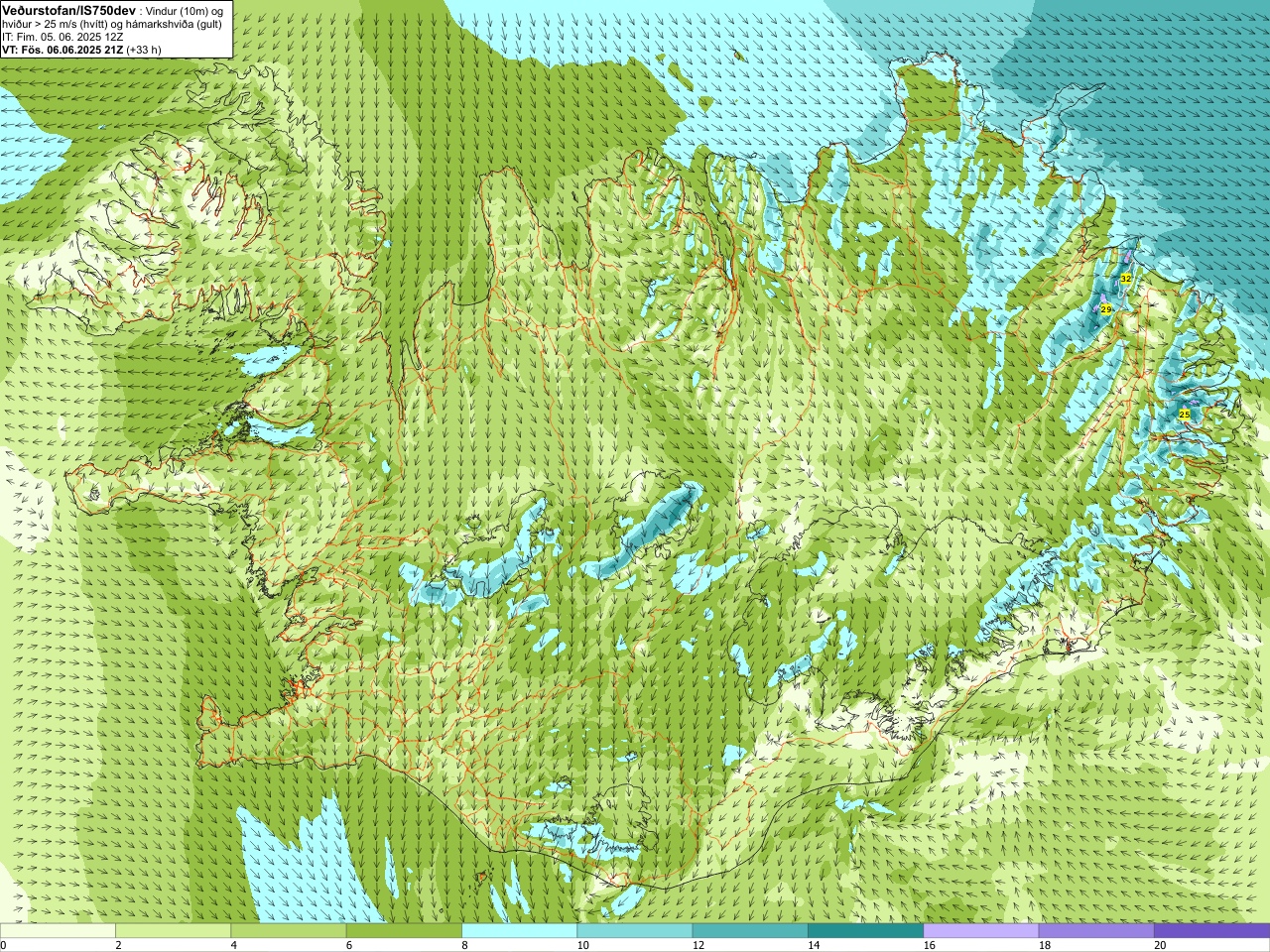Click the 'IT: Fim. 05. 06. 2025 12Z' line
Image resolution: width=1270 pixels, height=952 pixels.
[63, 37]
